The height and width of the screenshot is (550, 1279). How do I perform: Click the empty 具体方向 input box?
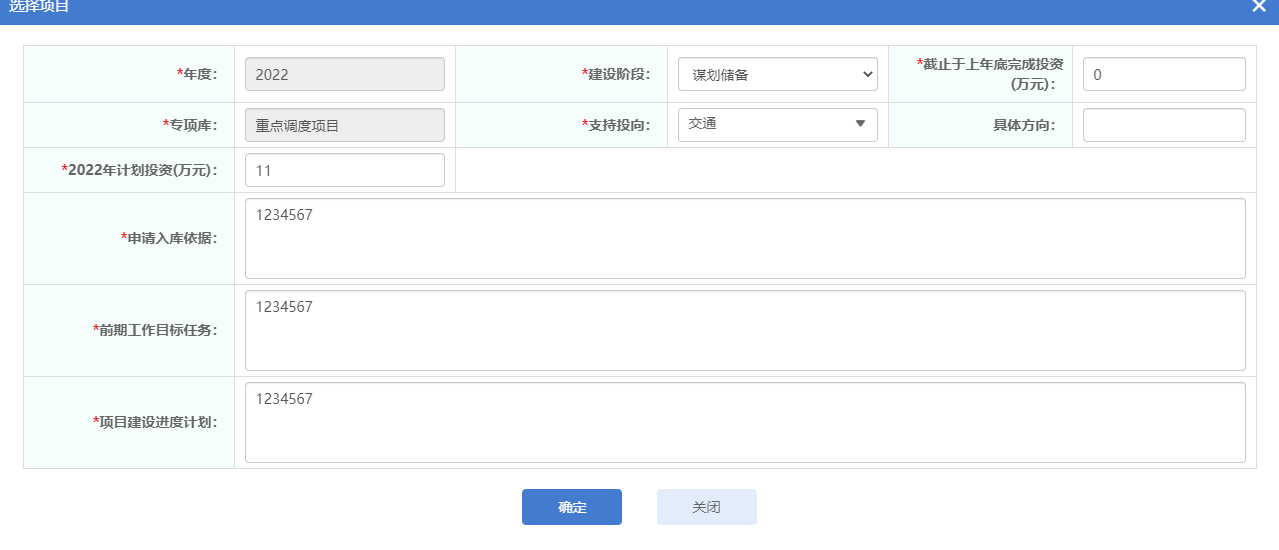[x=1163, y=125]
